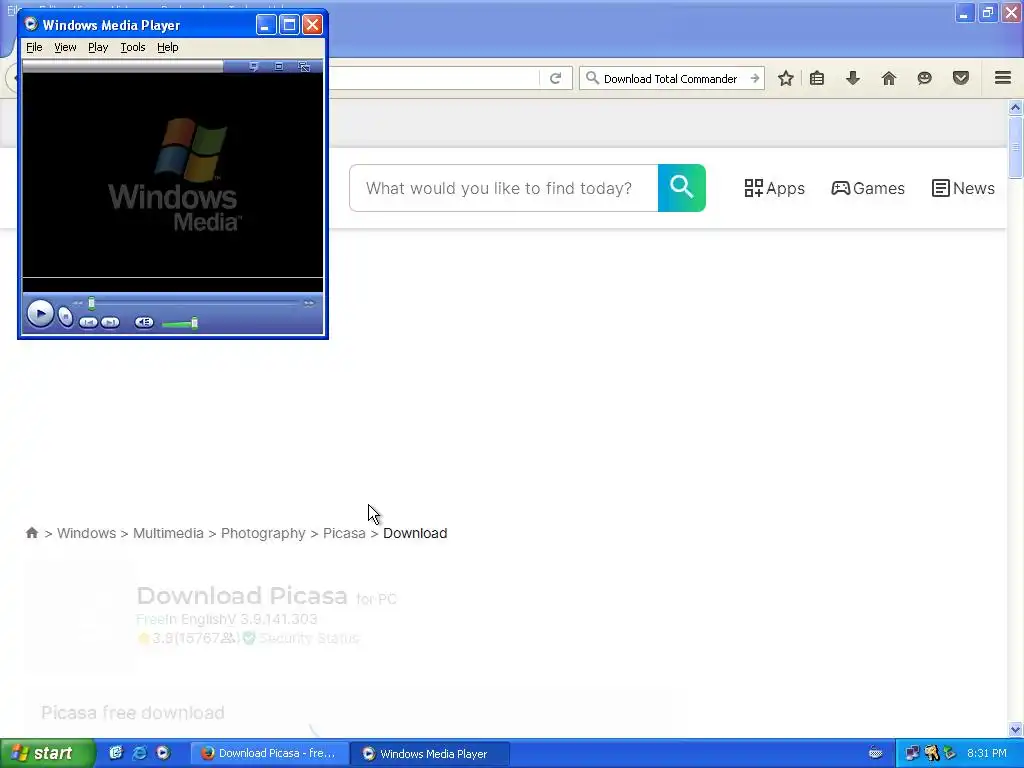Click the Photography breadcrumb link
Viewport: 1024px width, 768px height.
click(263, 533)
